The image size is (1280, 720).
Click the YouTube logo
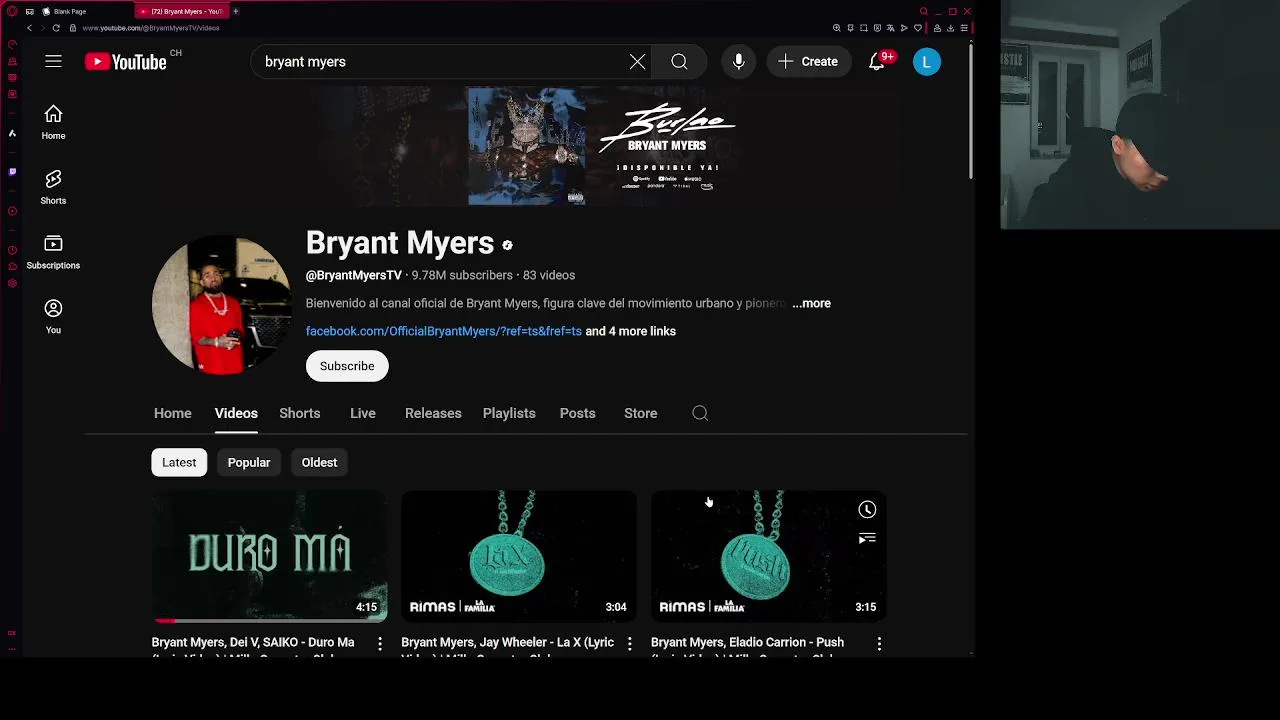[x=126, y=62]
